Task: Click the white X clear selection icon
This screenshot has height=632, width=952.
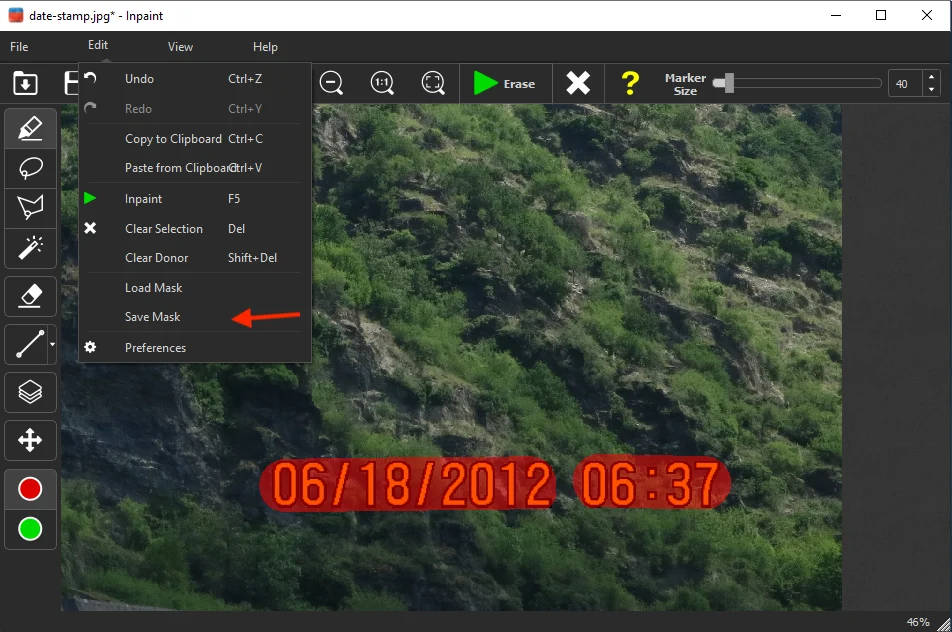Action: pos(578,83)
